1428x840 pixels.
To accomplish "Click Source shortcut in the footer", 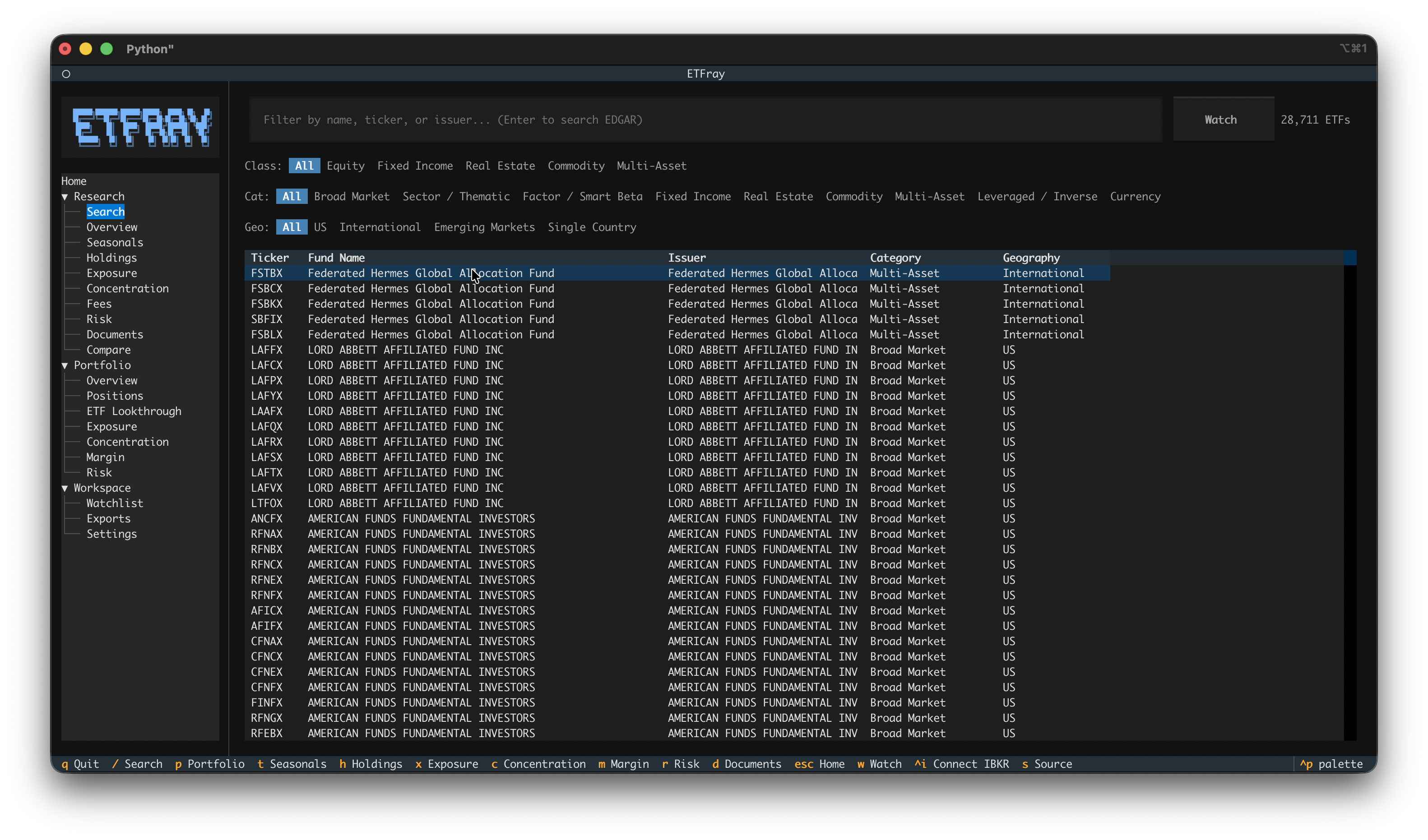I will coord(1047,764).
